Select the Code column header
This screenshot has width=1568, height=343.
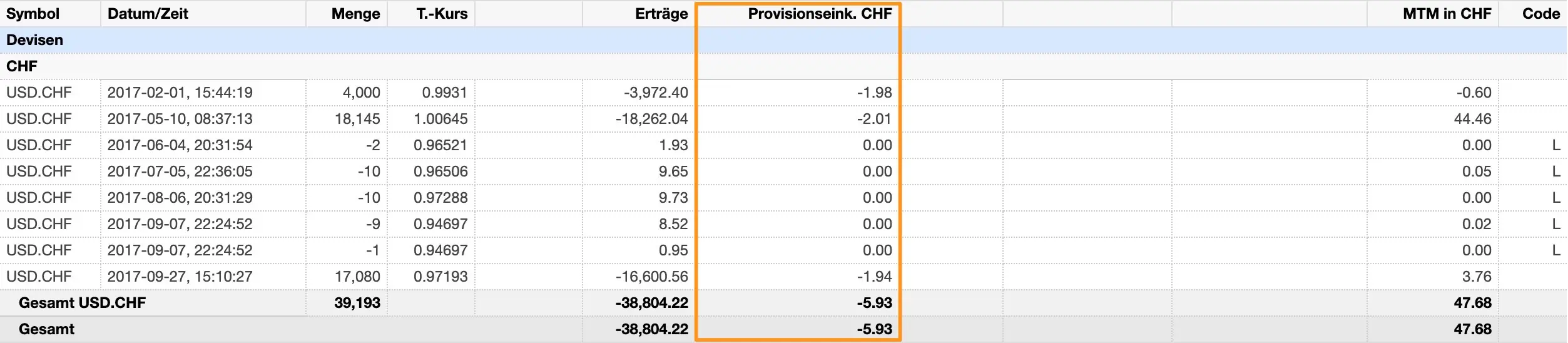(x=1540, y=14)
